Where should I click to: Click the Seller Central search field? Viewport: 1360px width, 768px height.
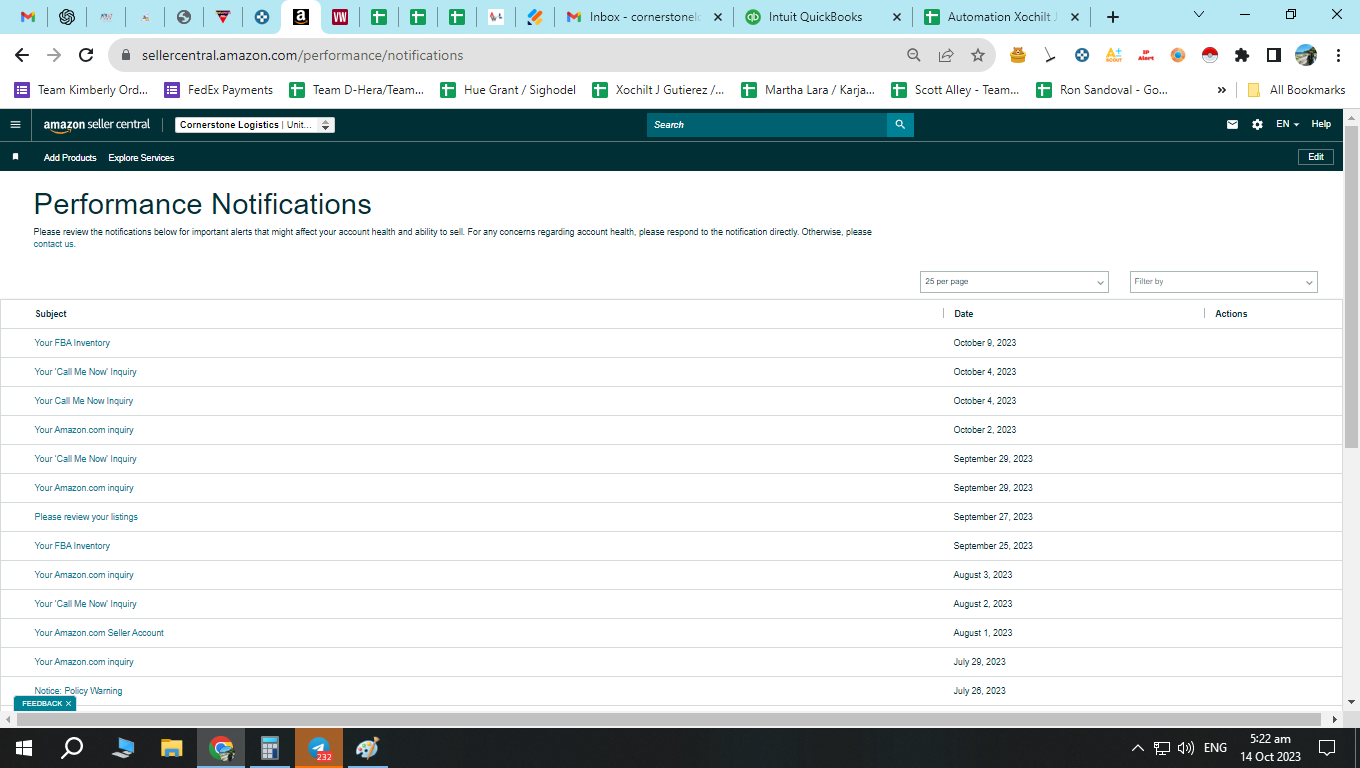tap(767, 125)
